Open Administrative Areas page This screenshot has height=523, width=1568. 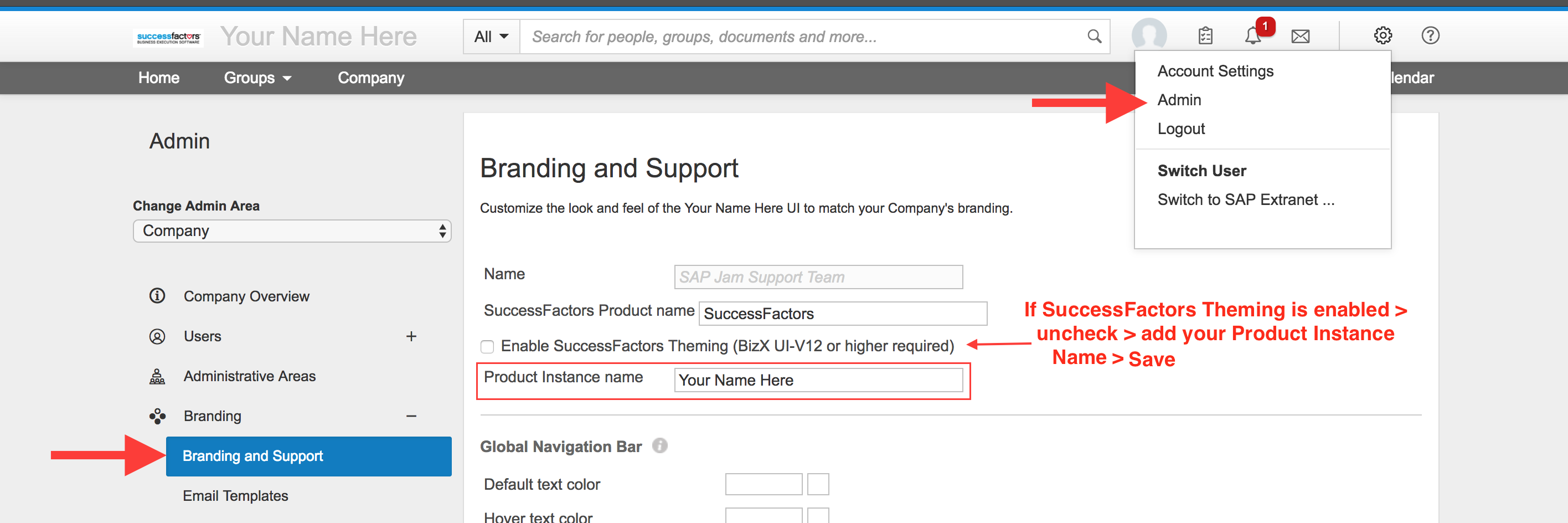(x=250, y=376)
